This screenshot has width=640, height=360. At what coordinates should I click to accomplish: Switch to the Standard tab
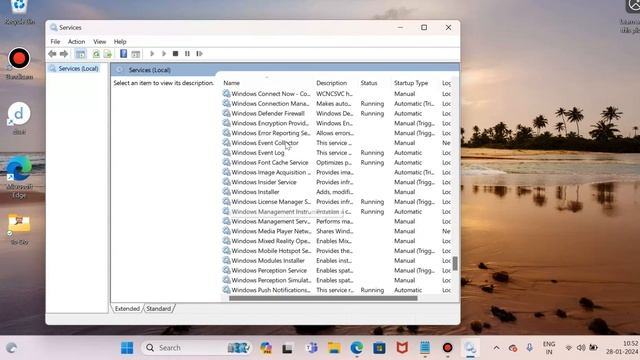[x=158, y=309]
